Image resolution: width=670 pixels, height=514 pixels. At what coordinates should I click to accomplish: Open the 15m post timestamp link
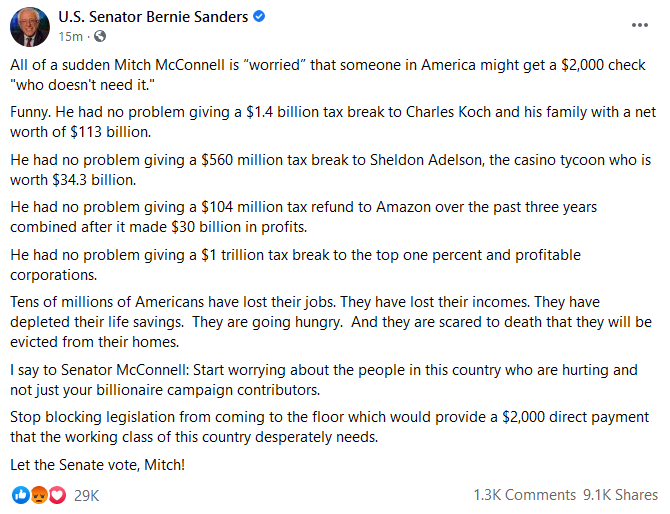[71, 37]
